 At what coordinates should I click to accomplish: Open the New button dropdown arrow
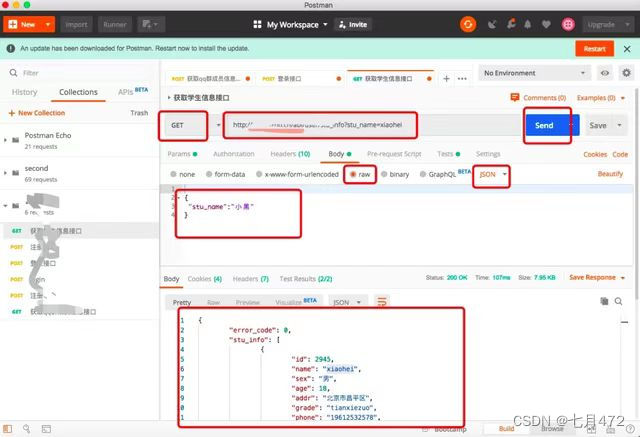coord(48,24)
